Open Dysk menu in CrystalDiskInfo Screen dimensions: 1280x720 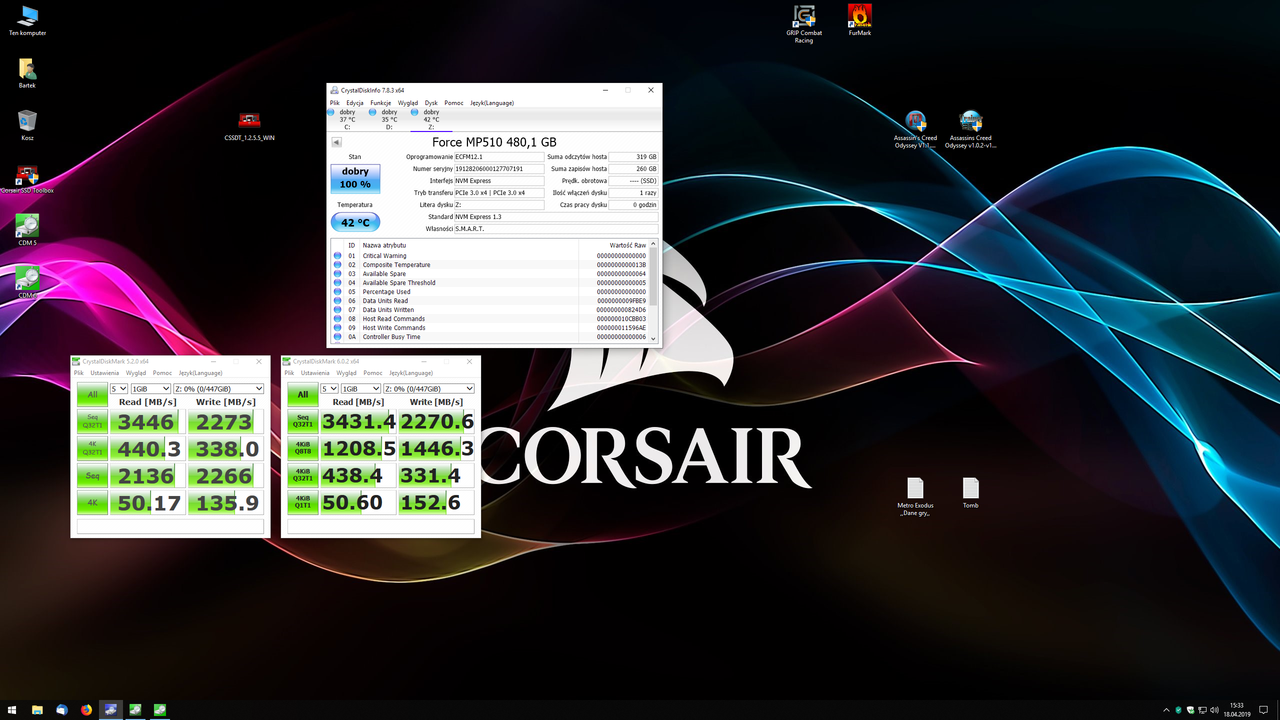click(431, 103)
